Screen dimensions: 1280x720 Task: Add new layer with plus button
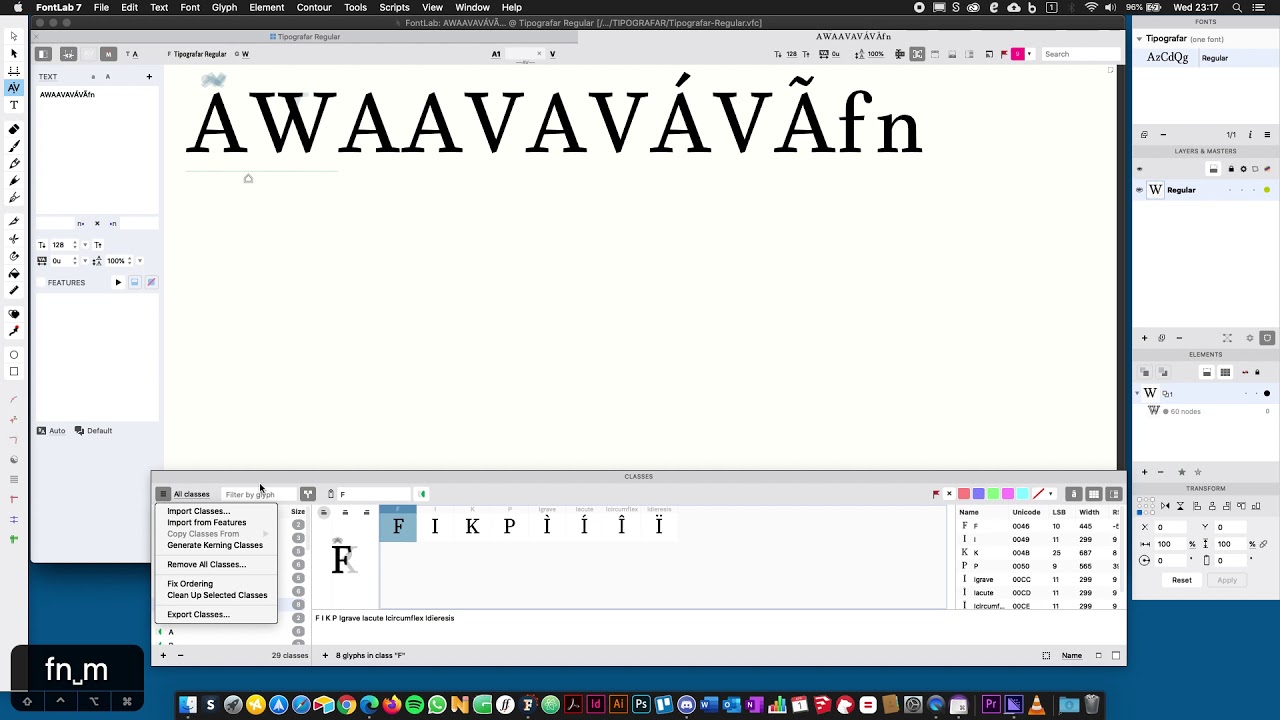pos(1145,338)
